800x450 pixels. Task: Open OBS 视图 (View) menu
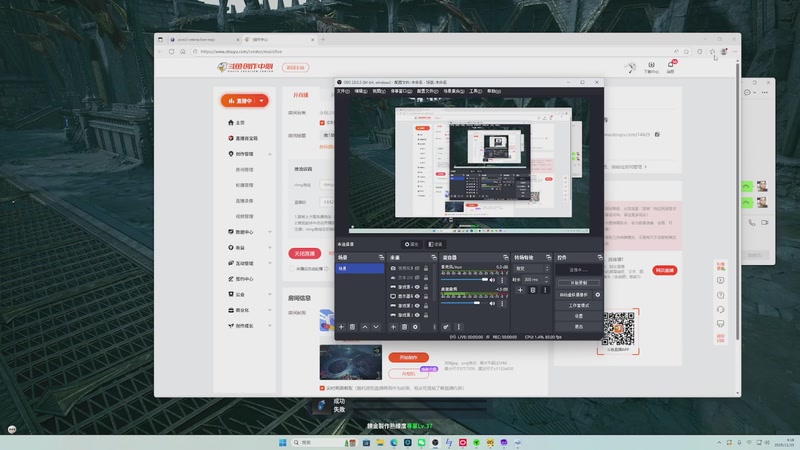pos(379,91)
